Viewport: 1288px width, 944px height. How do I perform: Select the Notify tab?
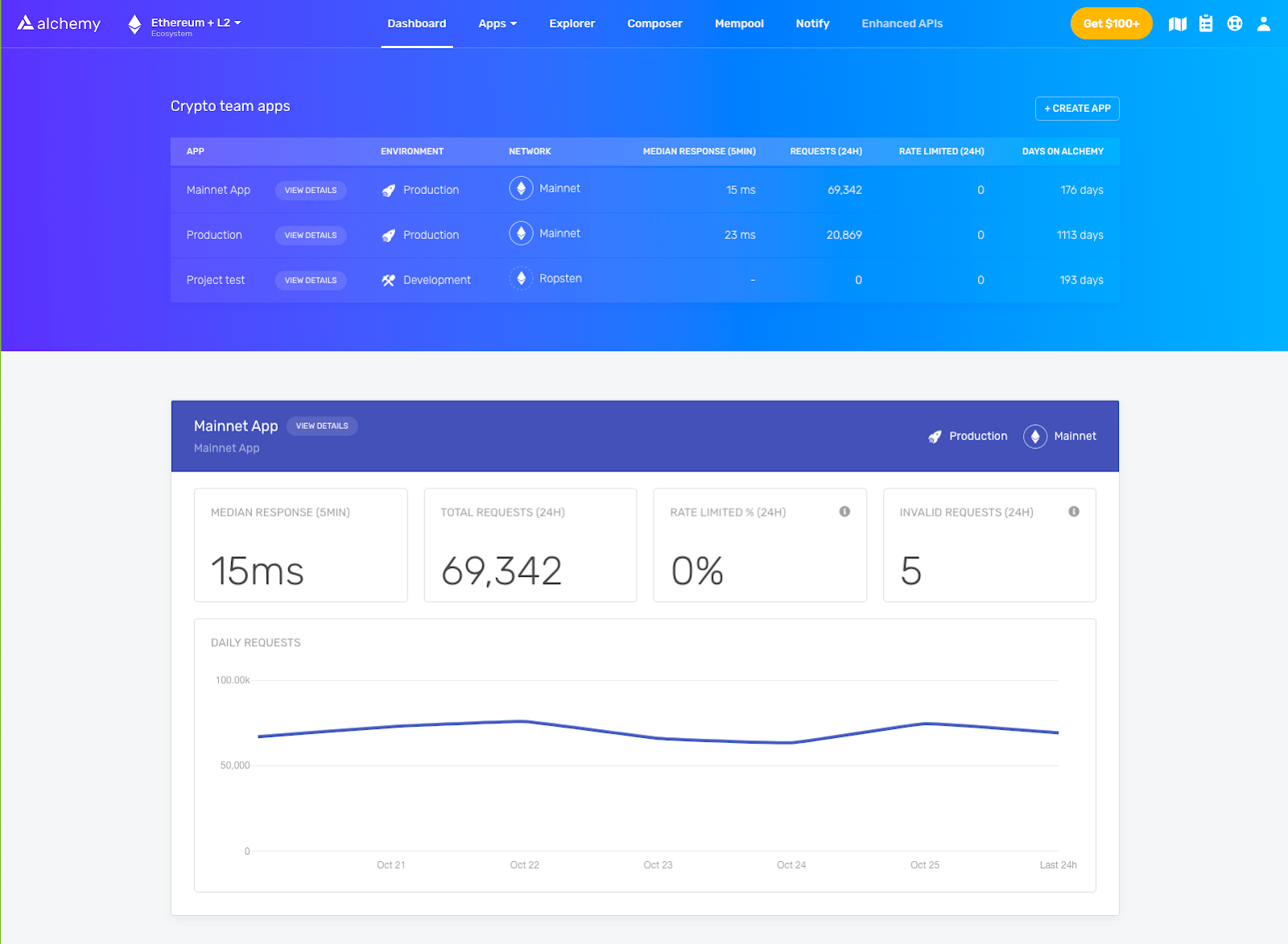[x=812, y=23]
